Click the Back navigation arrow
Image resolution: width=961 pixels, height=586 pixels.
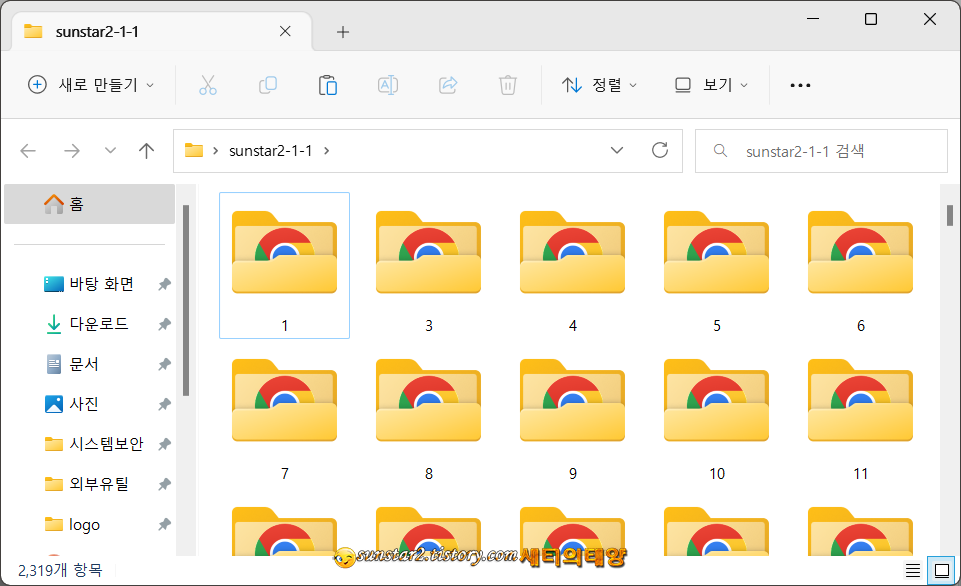coord(27,150)
